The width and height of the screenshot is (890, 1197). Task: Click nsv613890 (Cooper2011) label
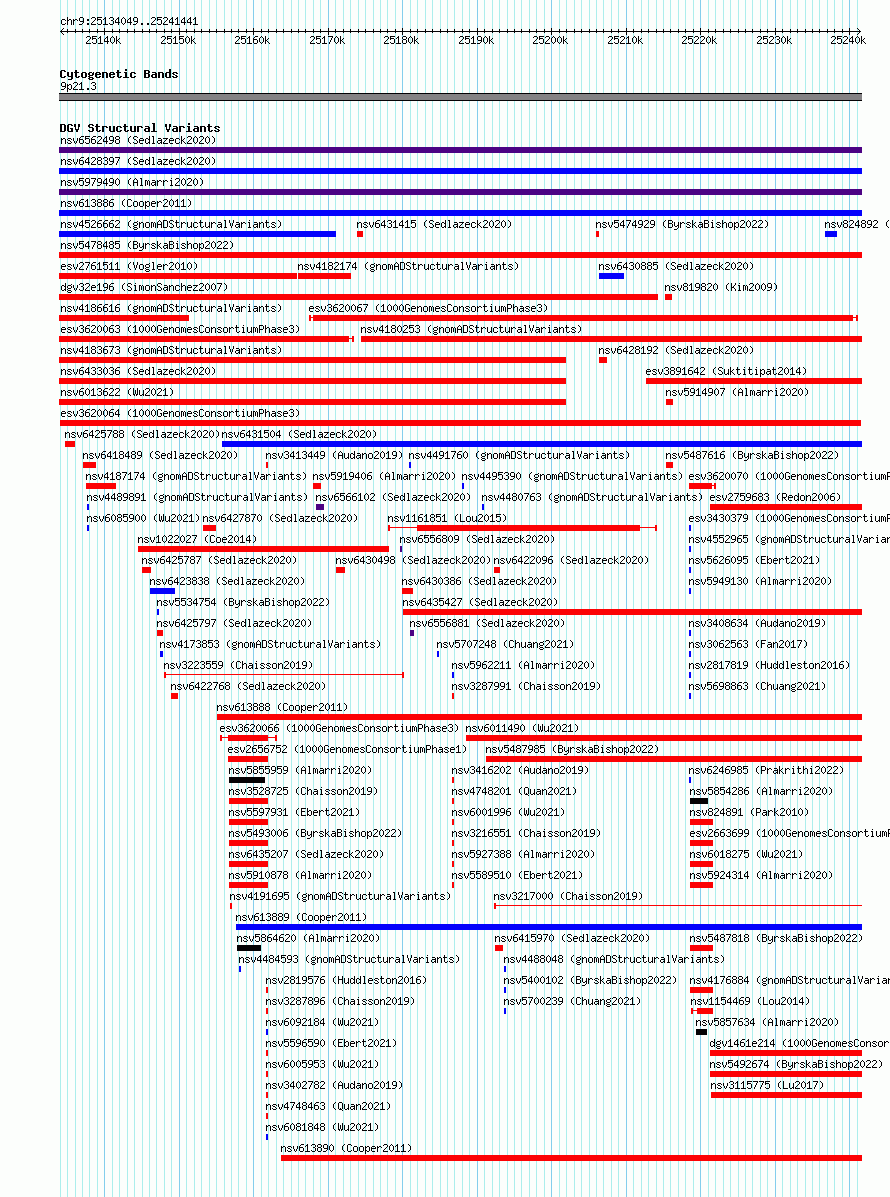347,1148
